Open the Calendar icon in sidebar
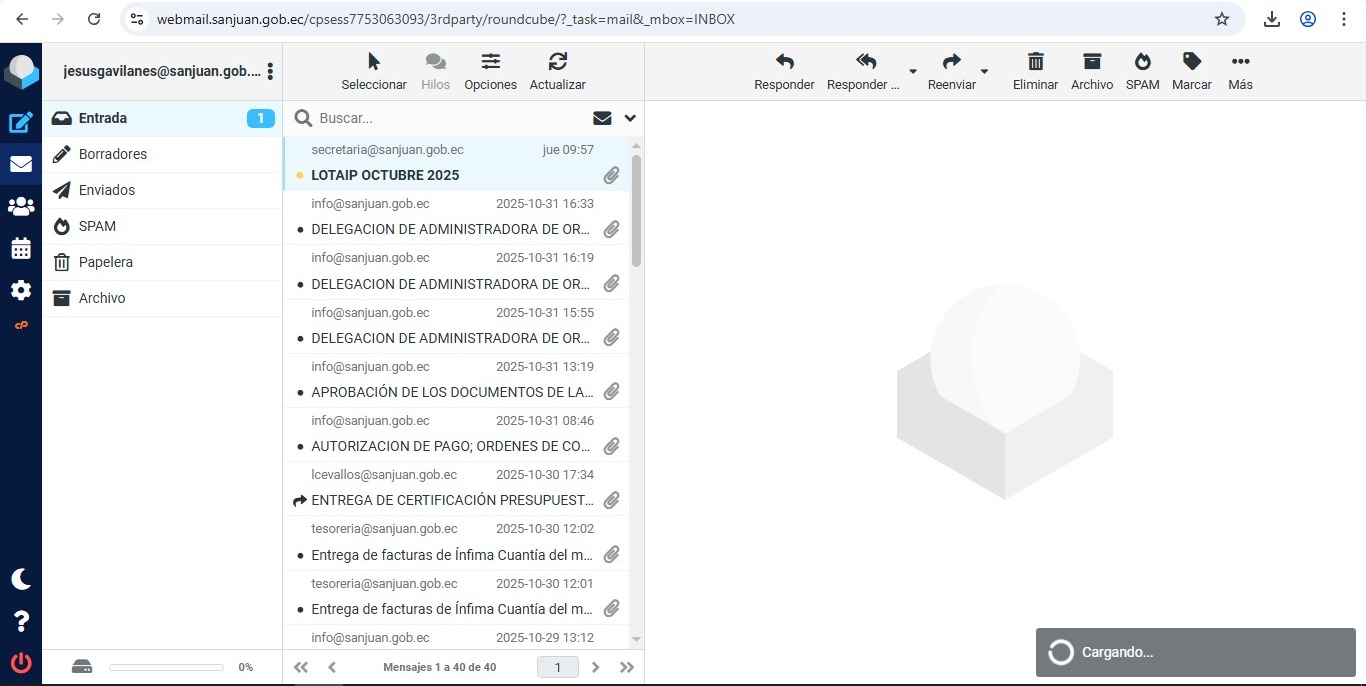The width and height of the screenshot is (1366, 686). [21, 249]
